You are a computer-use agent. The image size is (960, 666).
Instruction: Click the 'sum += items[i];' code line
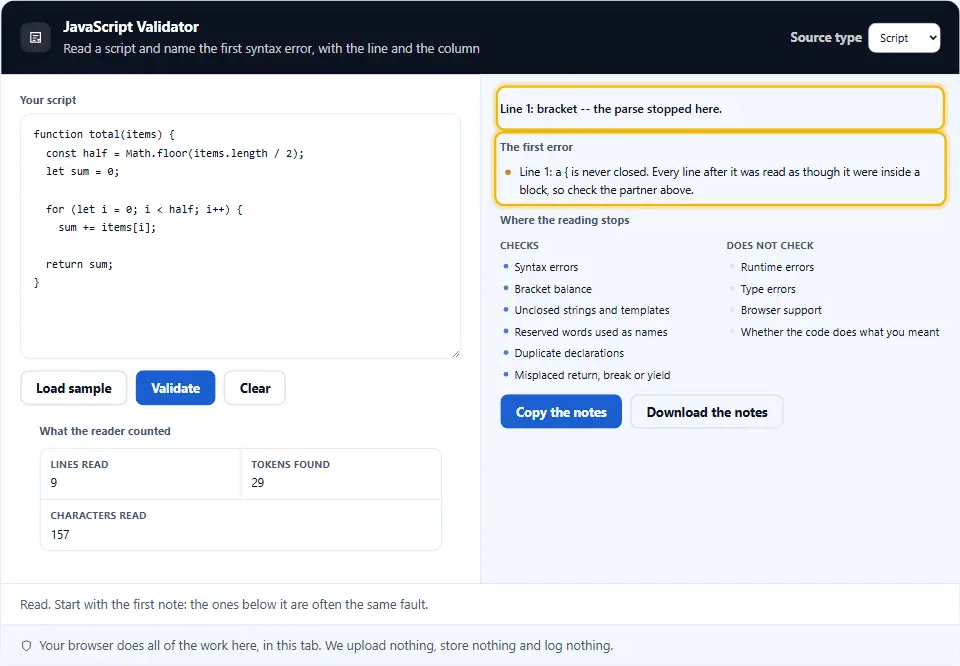coord(107,227)
